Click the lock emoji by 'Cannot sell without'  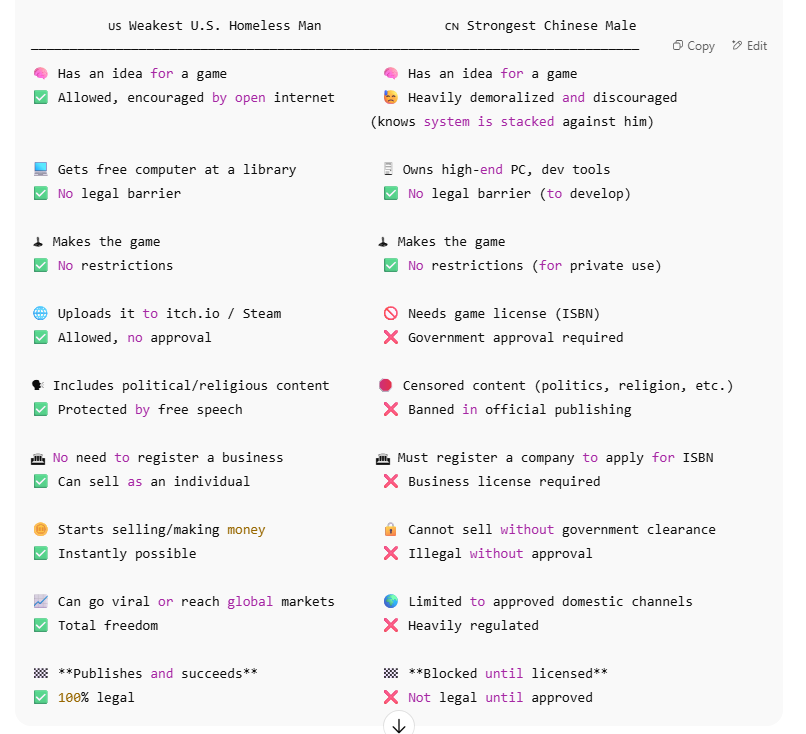391,529
